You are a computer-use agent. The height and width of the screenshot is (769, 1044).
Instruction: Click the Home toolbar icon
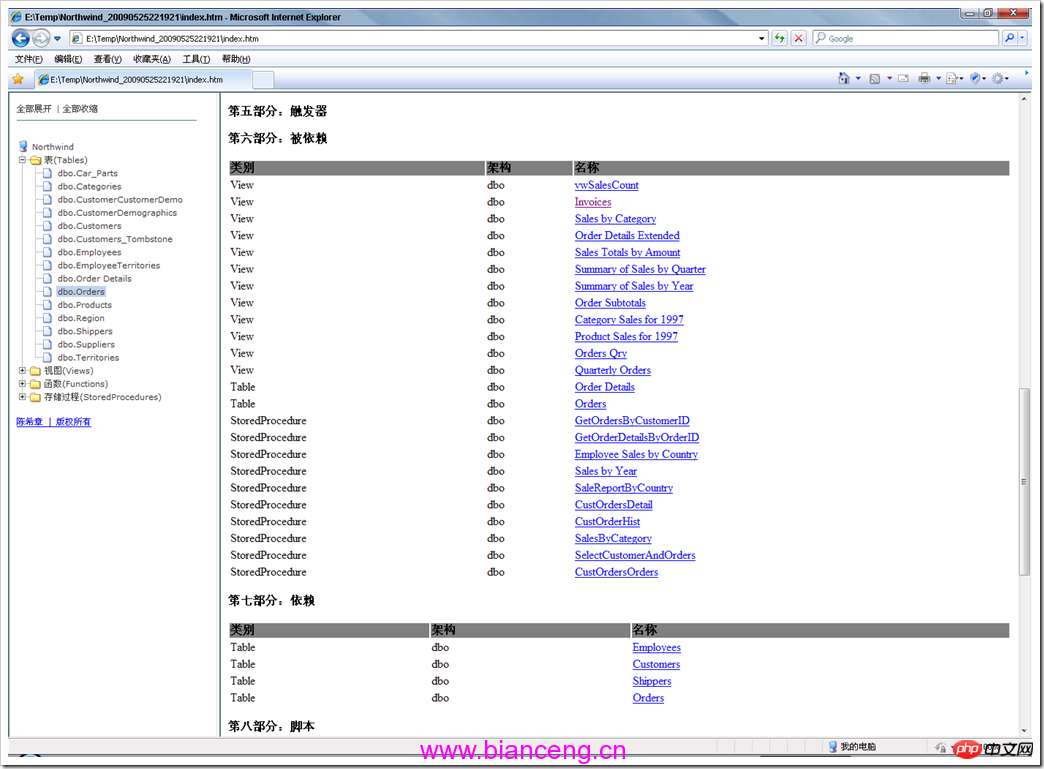(x=844, y=78)
